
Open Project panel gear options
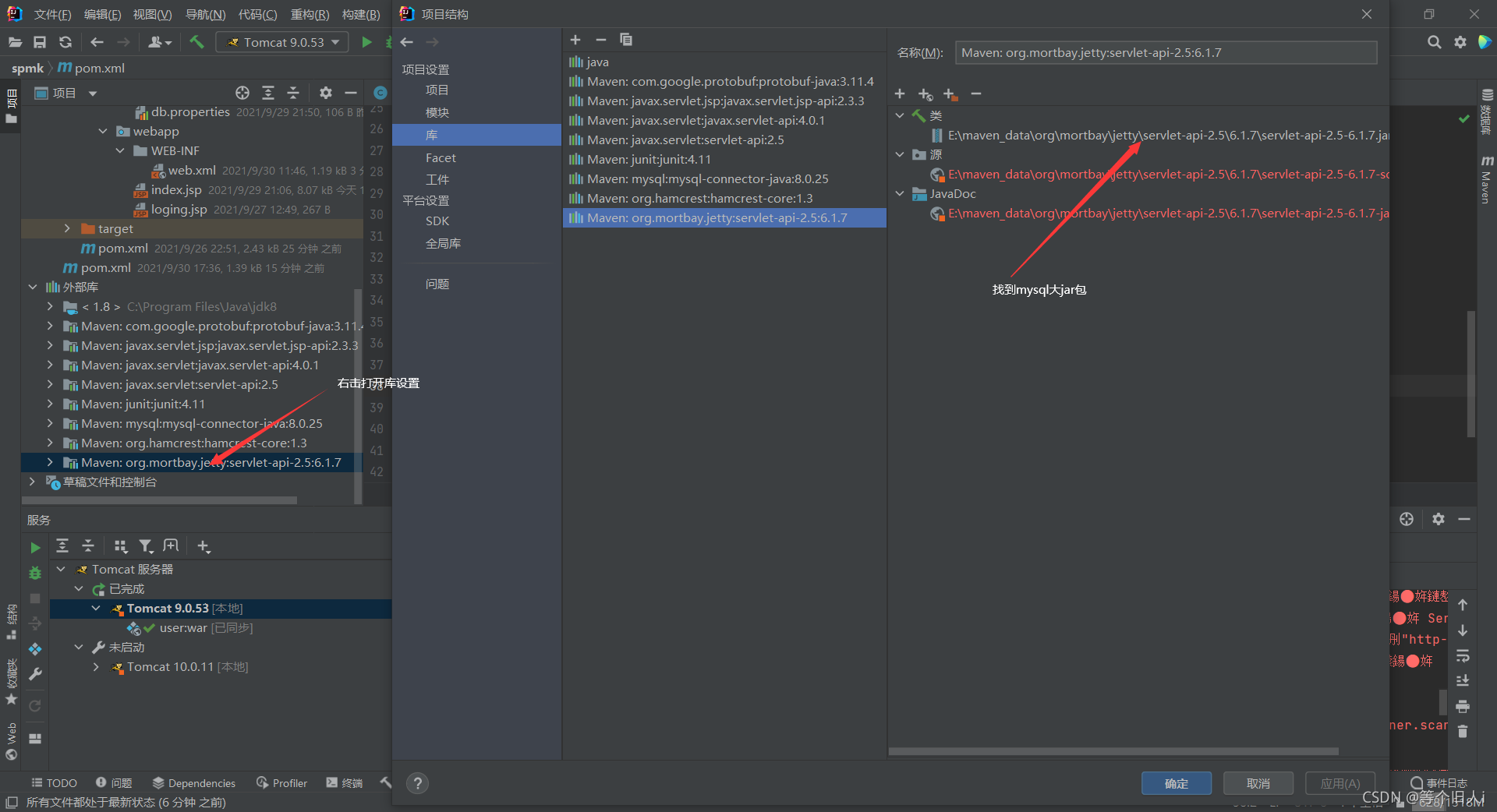click(326, 93)
